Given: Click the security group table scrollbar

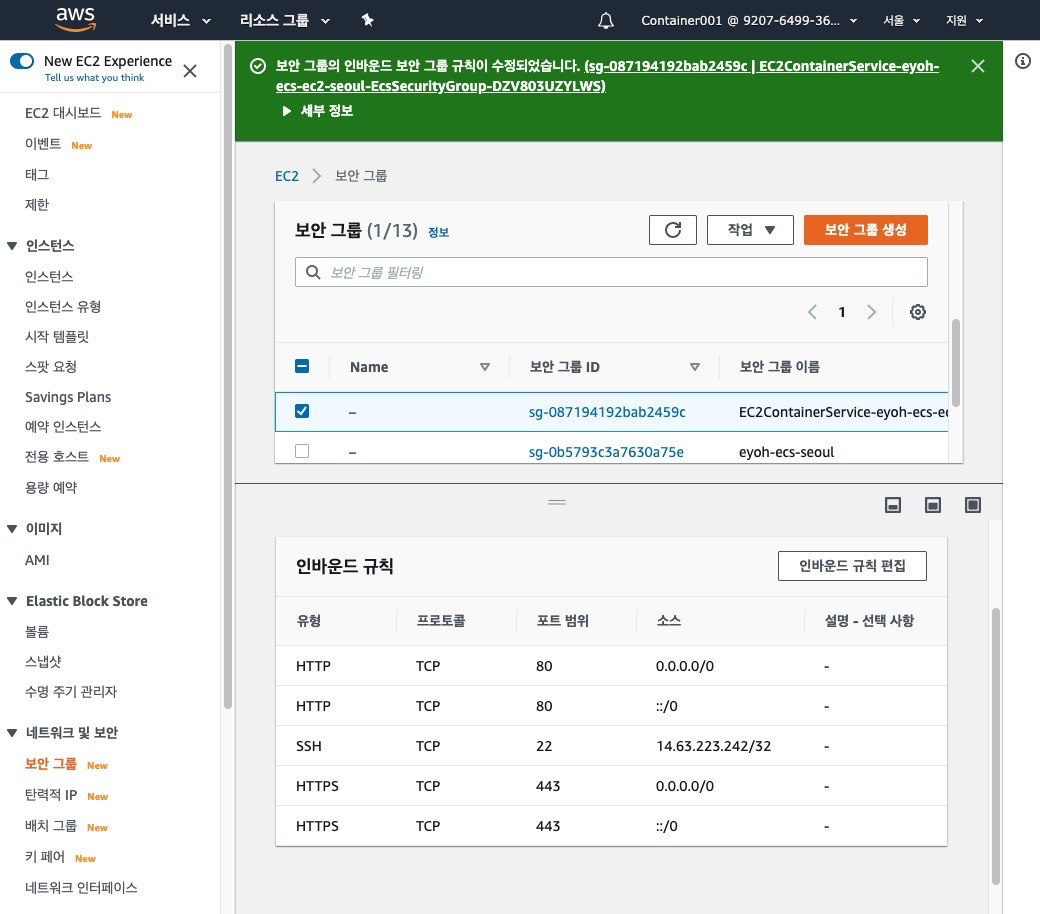Looking at the screenshot, I should [x=956, y=363].
